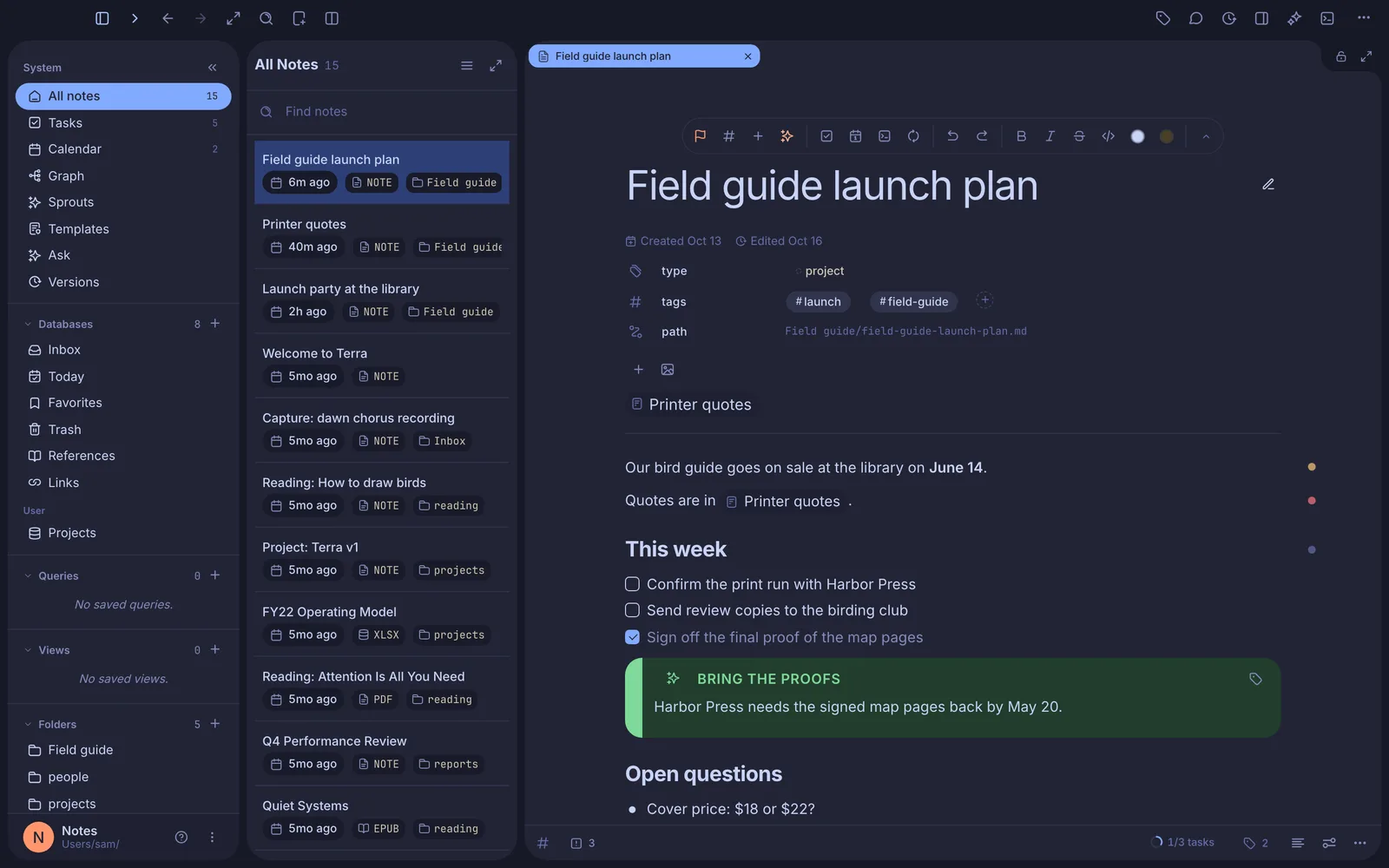Screen dimensions: 1389x868
Task: Redo the last edit
Action: pyautogui.click(x=982, y=136)
